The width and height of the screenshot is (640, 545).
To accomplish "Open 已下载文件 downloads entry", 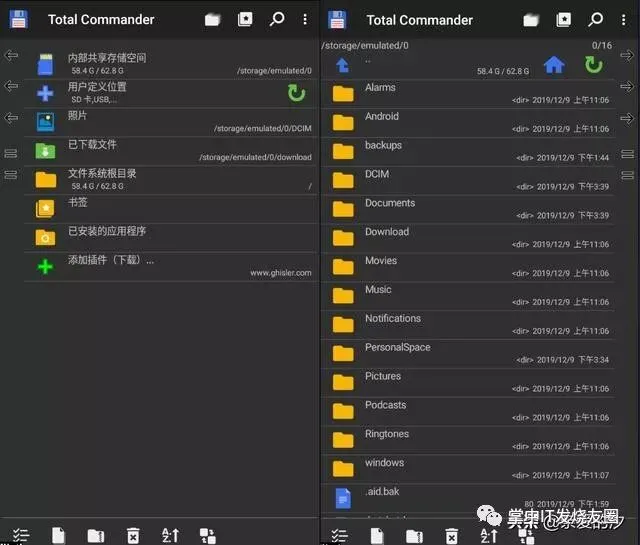I will pyautogui.click(x=171, y=151).
